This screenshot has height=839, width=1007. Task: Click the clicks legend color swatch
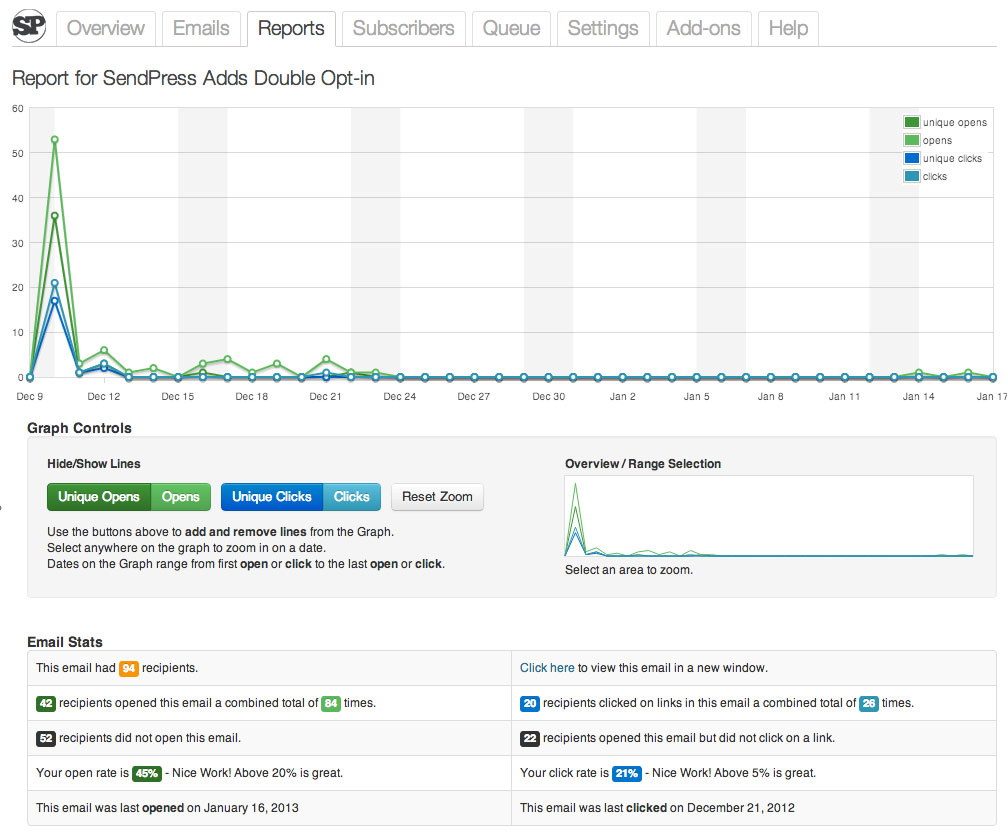tap(911, 176)
